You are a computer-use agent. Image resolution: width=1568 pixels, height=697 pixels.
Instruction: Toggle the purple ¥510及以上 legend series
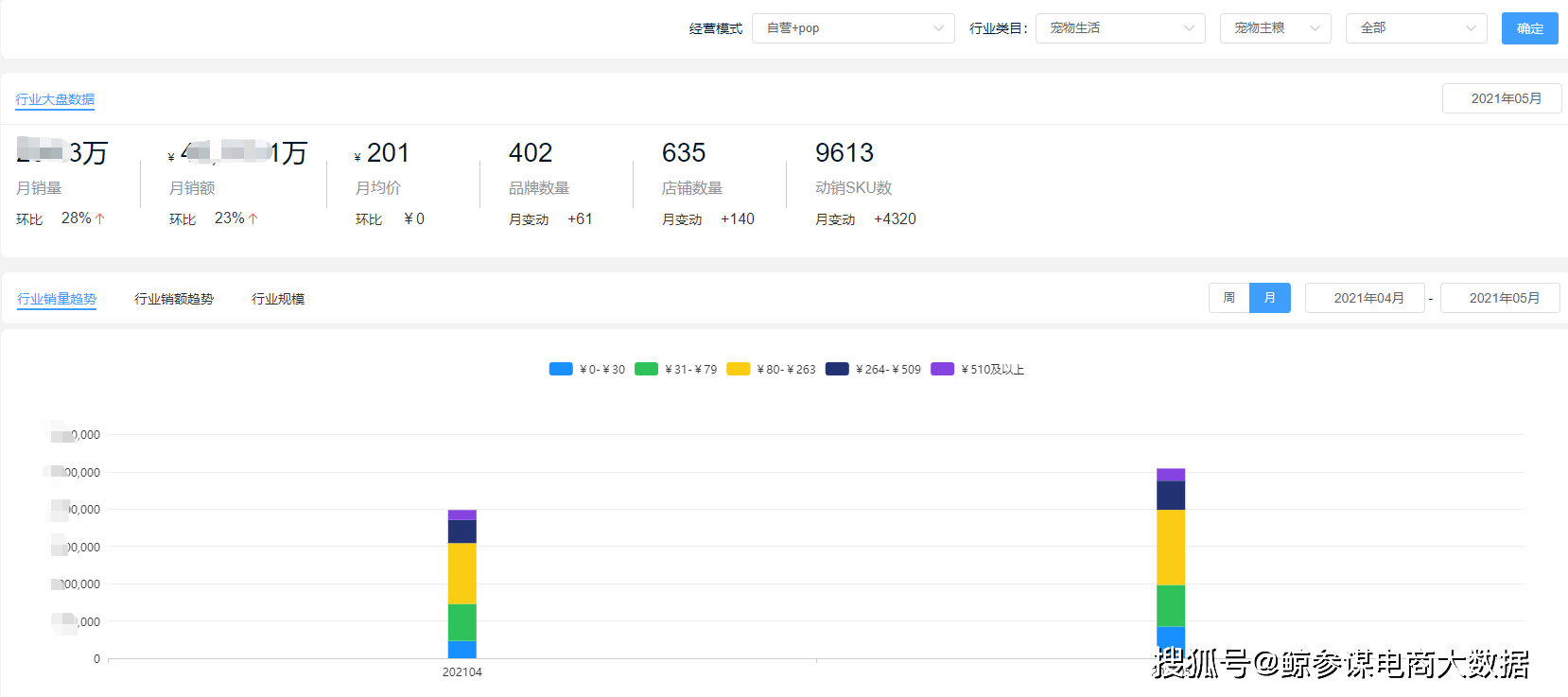coord(977,369)
